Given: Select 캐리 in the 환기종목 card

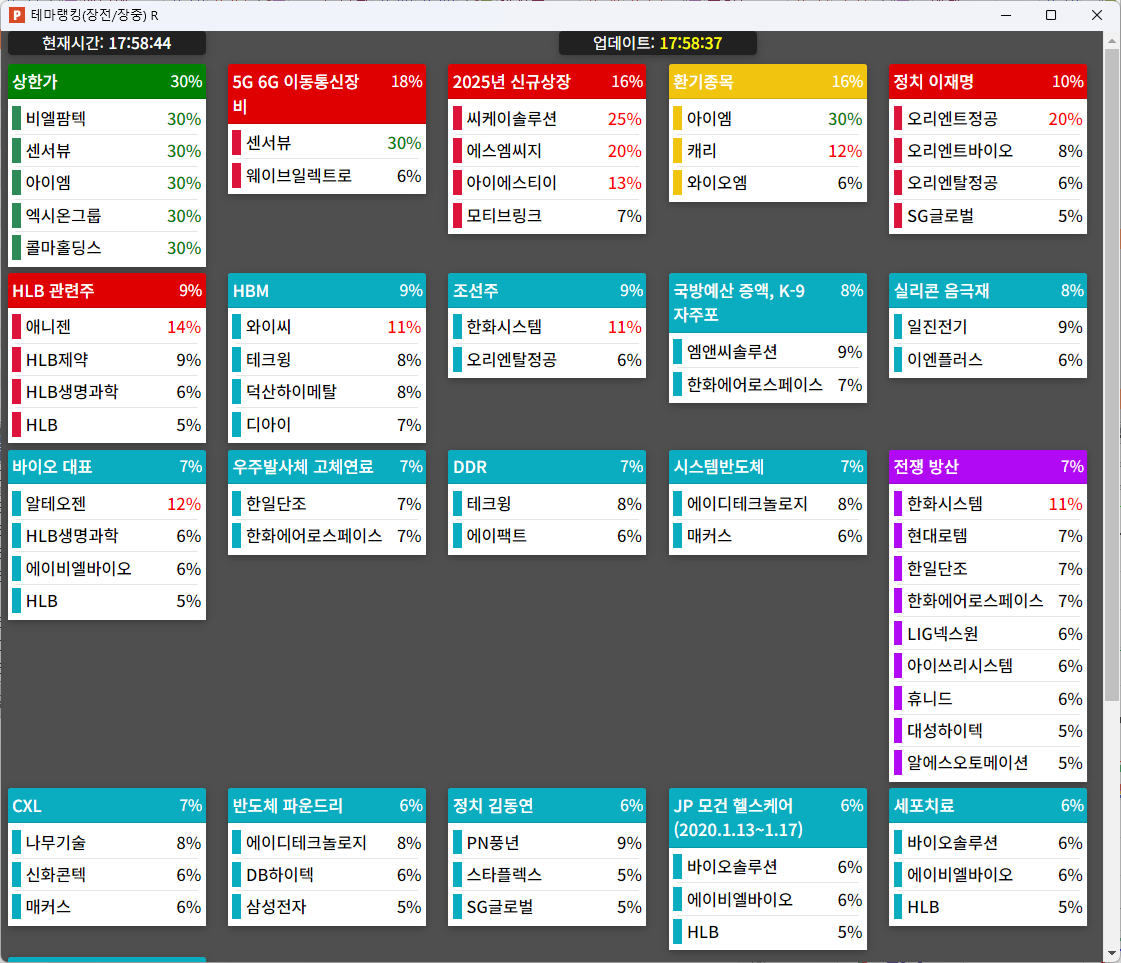Looking at the screenshot, I should tap(768, 151).
